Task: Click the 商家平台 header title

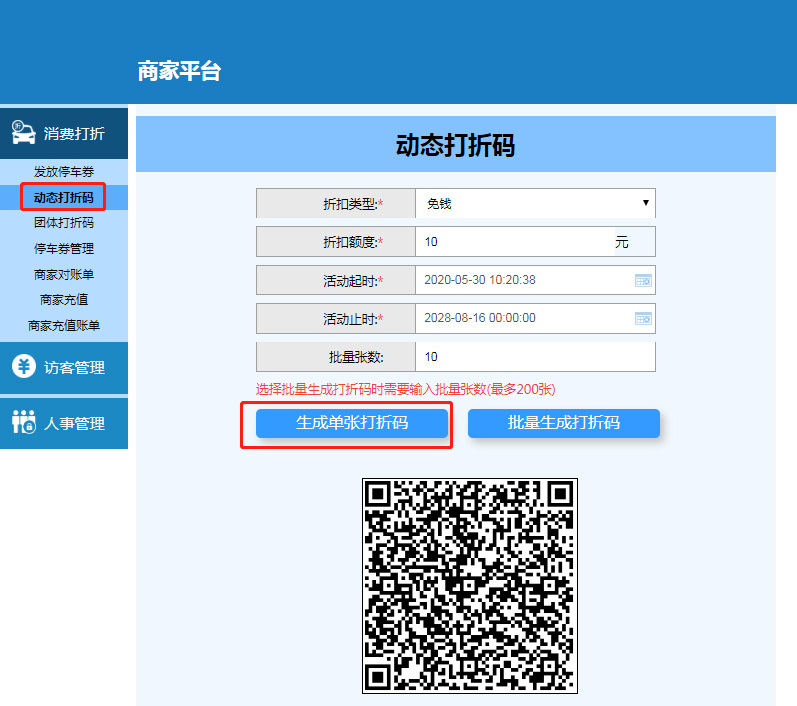Action: pos(179,71)
